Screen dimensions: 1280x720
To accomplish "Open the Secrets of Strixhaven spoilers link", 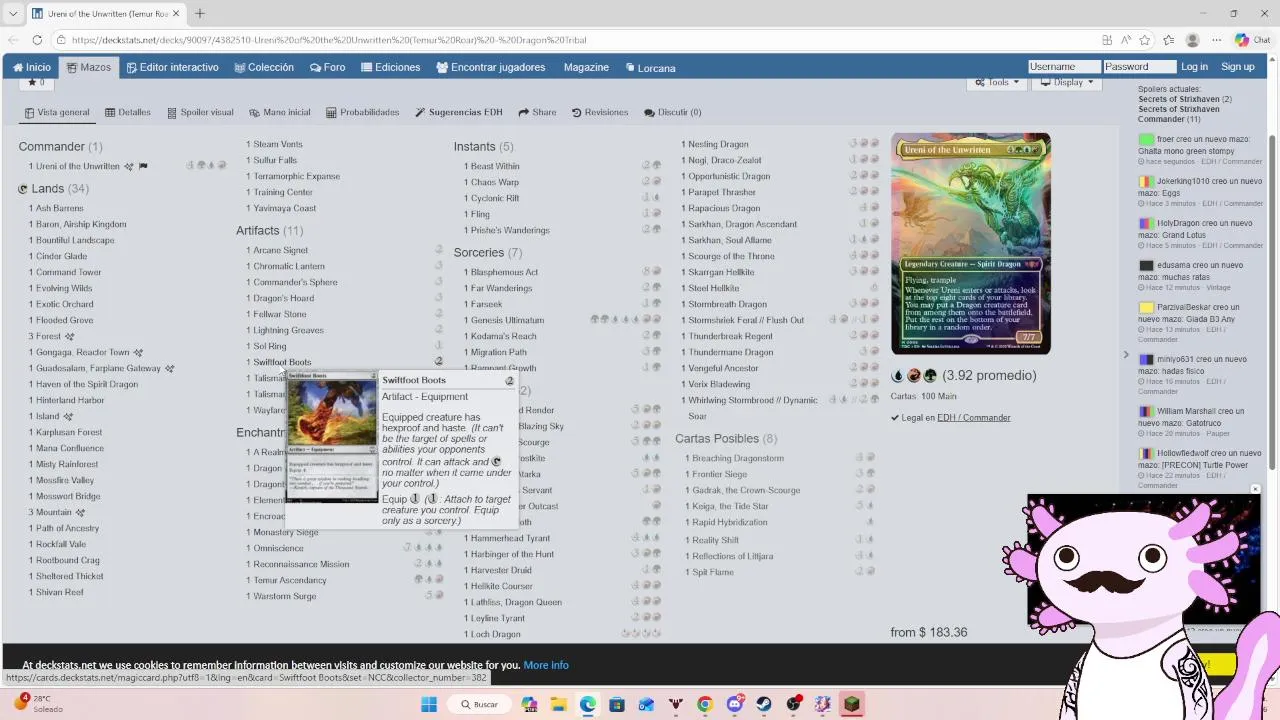I will tap(1178, 99).
